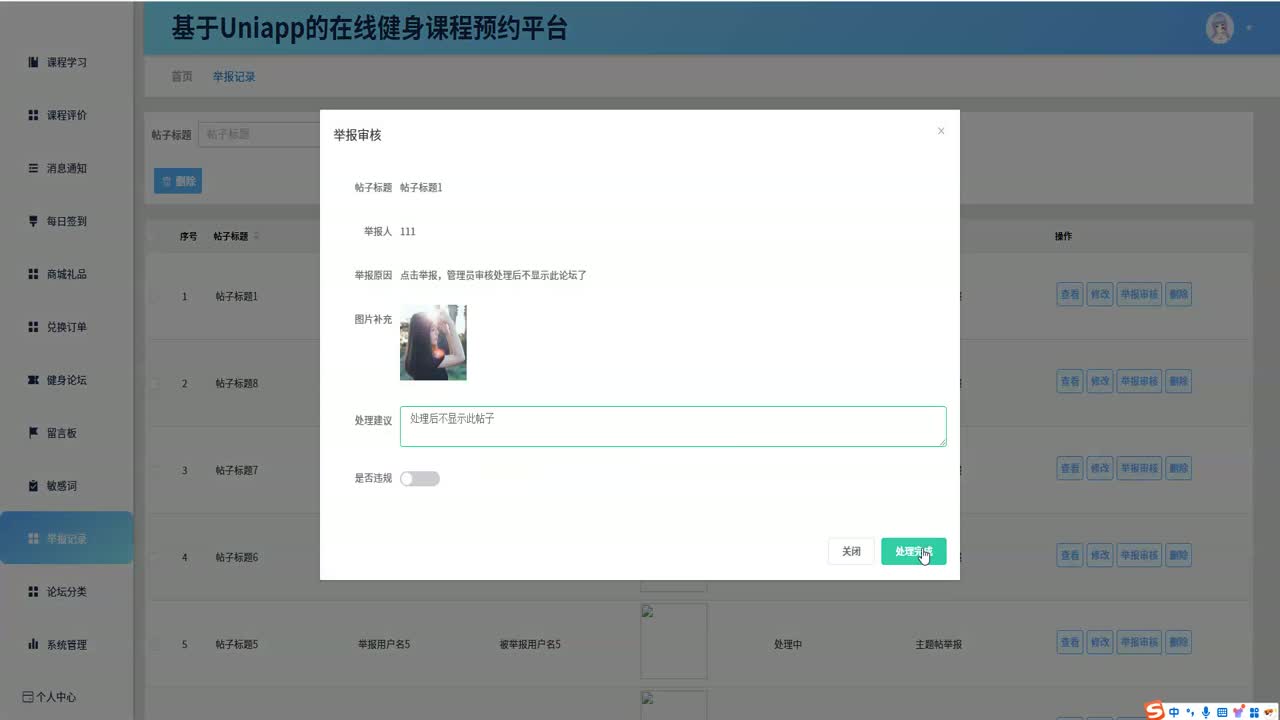The image size is (1280, 720).
Task: Go to 消息通知 in the sidebar
Action: pos(66,168)
